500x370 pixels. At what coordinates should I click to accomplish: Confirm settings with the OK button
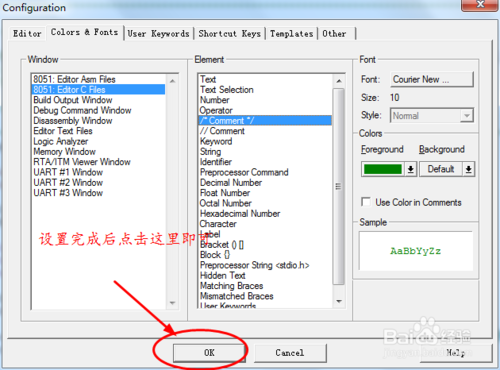coord(209,353)
